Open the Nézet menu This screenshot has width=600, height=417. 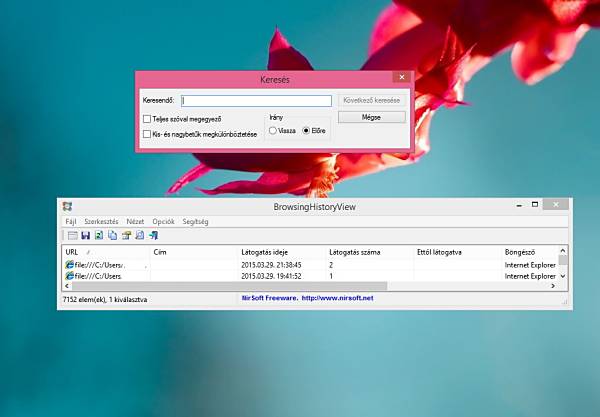click(x=135, y=222)
